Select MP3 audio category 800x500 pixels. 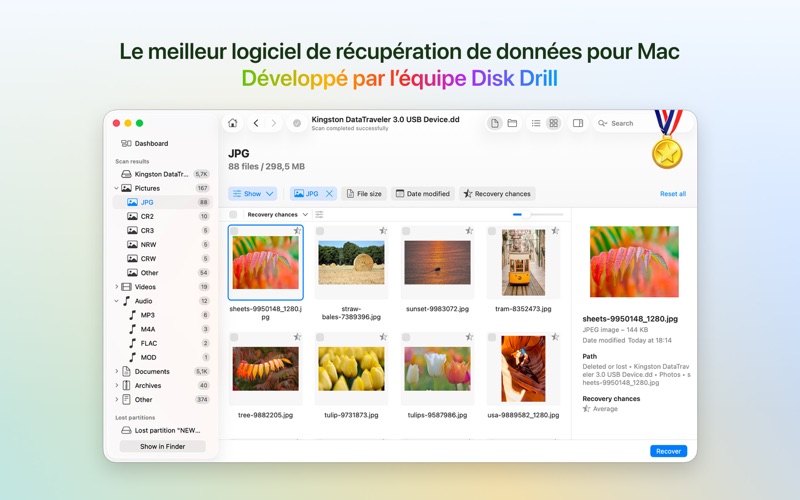pyautogui.click(x=163, y=315)
